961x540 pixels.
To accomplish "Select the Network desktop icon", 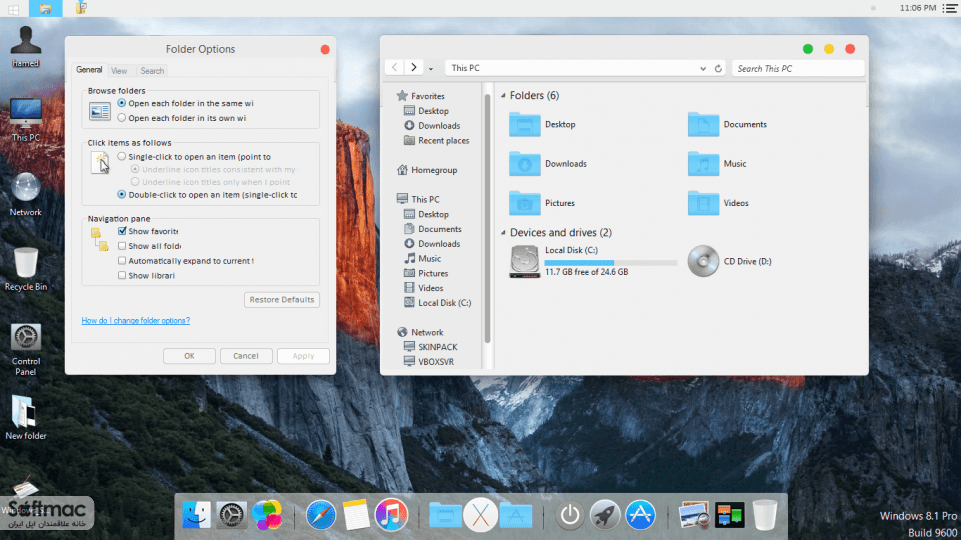I will coord(26,194).
